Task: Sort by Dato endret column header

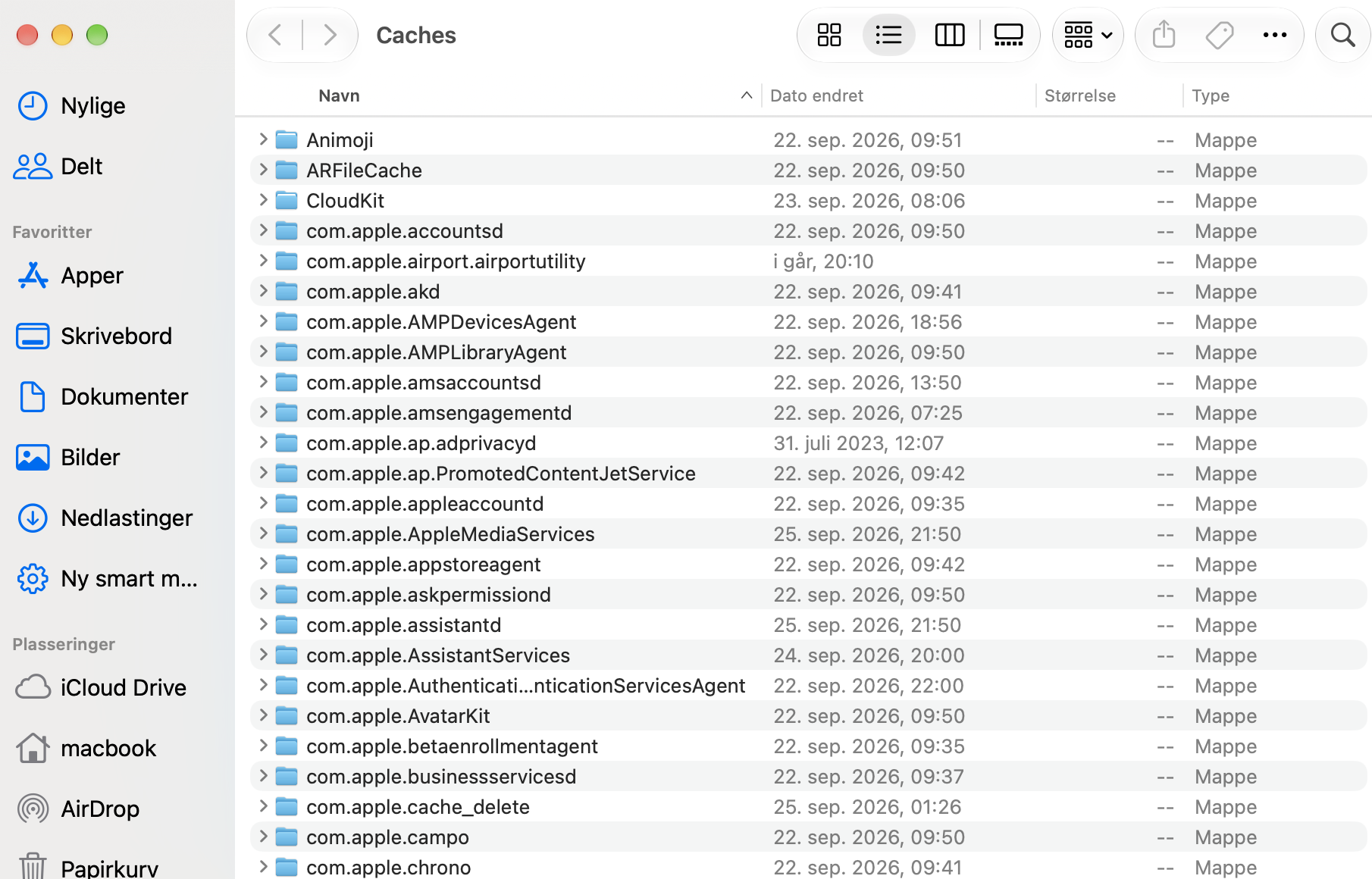Action: pos(816,96)
